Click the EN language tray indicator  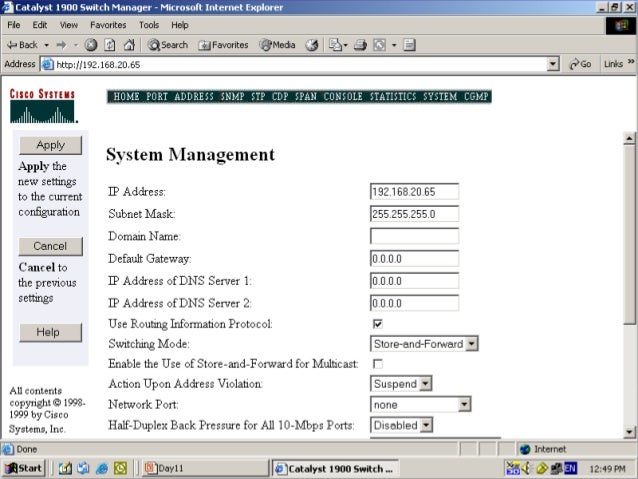pyautogui.click(x=570, y=468)
